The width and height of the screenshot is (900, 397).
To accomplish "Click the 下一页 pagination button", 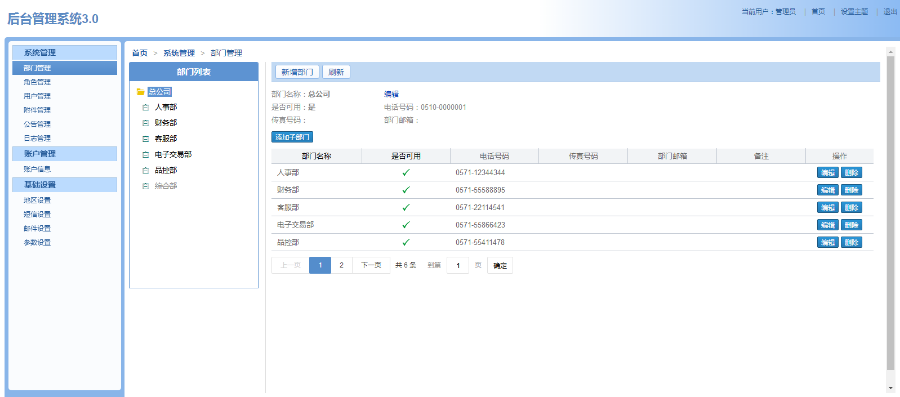I will tap(371, 265).
